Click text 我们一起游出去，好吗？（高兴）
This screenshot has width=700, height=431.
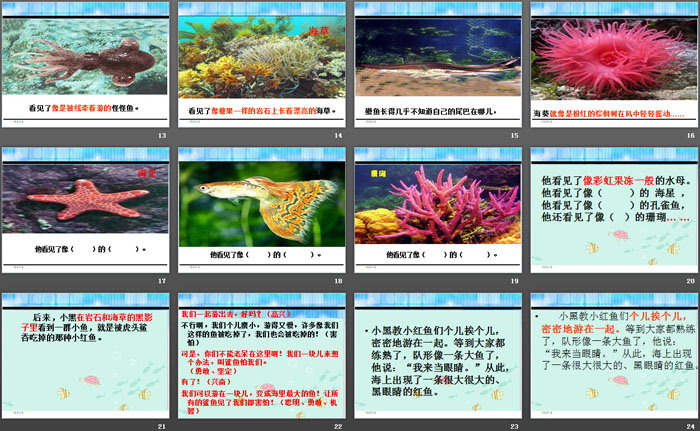click(236, 314)
